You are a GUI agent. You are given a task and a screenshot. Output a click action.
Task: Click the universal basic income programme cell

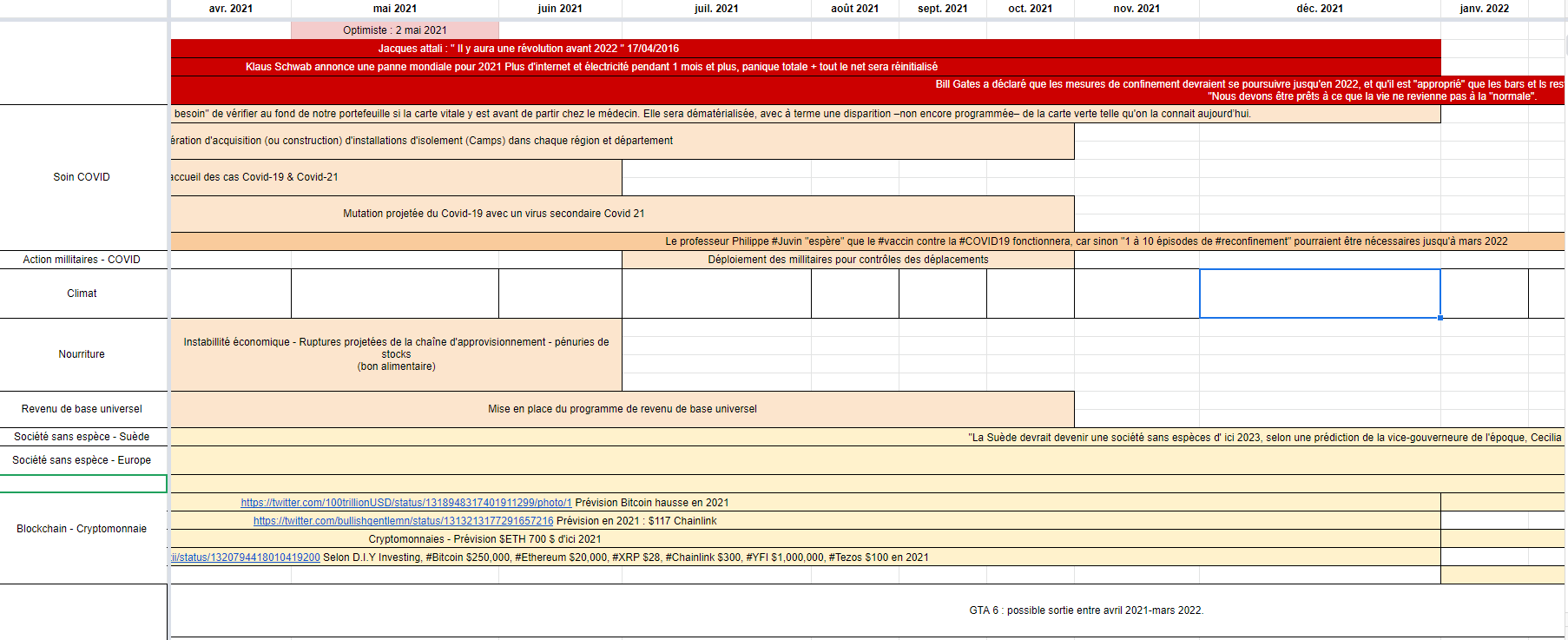click(622, 409)
